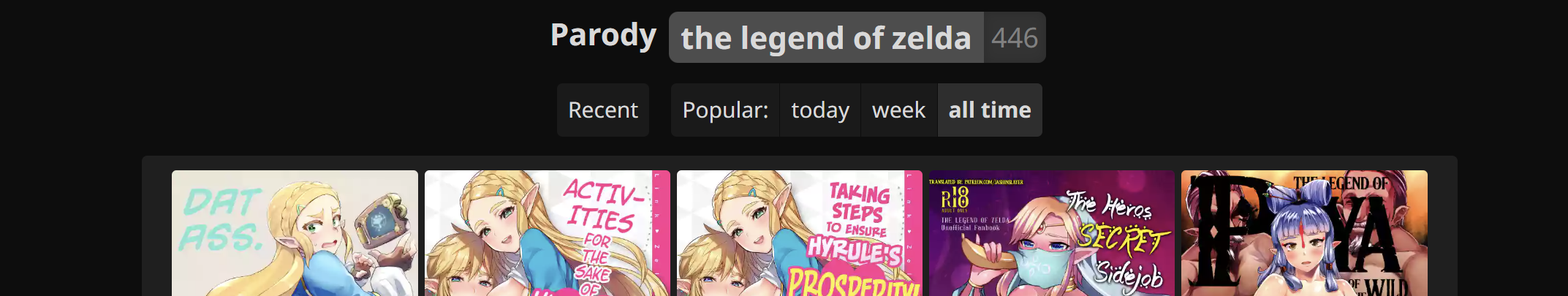This screenshot has width=1568, height=296.
Task: Open the first gallery thumbnail
Action: point(295,233)
